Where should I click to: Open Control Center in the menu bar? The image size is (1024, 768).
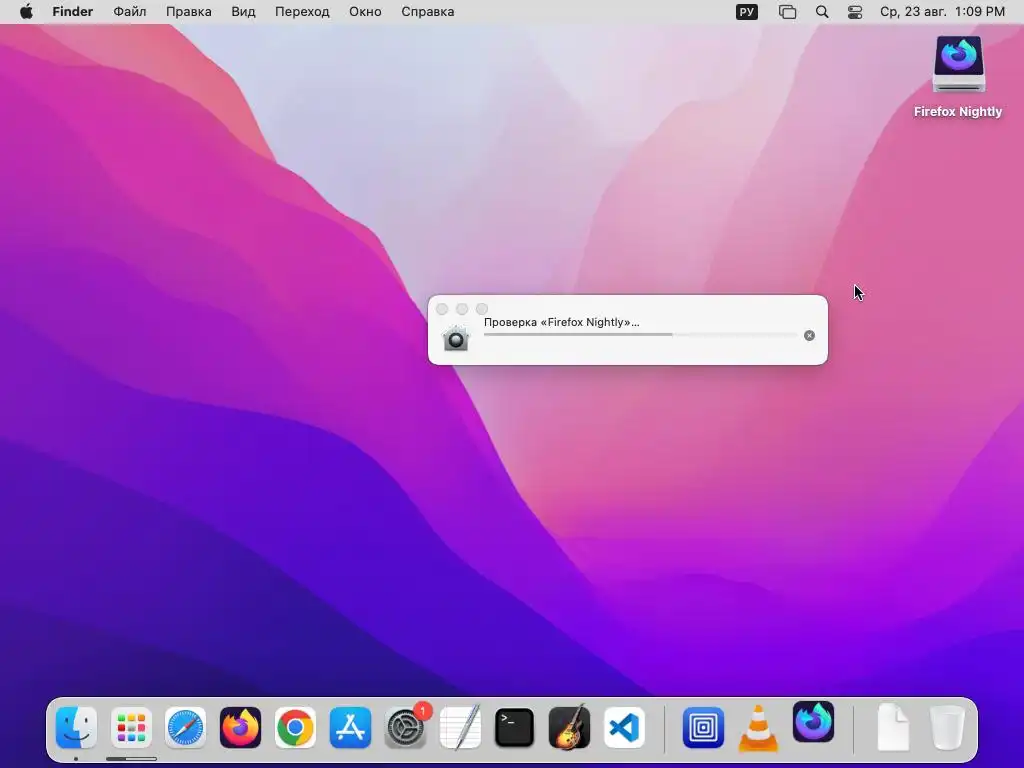point(855,12)
